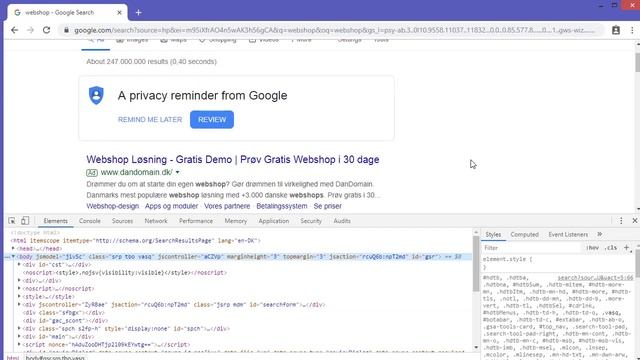Open the DevTools customize three-dot menu

click(621, 221)
